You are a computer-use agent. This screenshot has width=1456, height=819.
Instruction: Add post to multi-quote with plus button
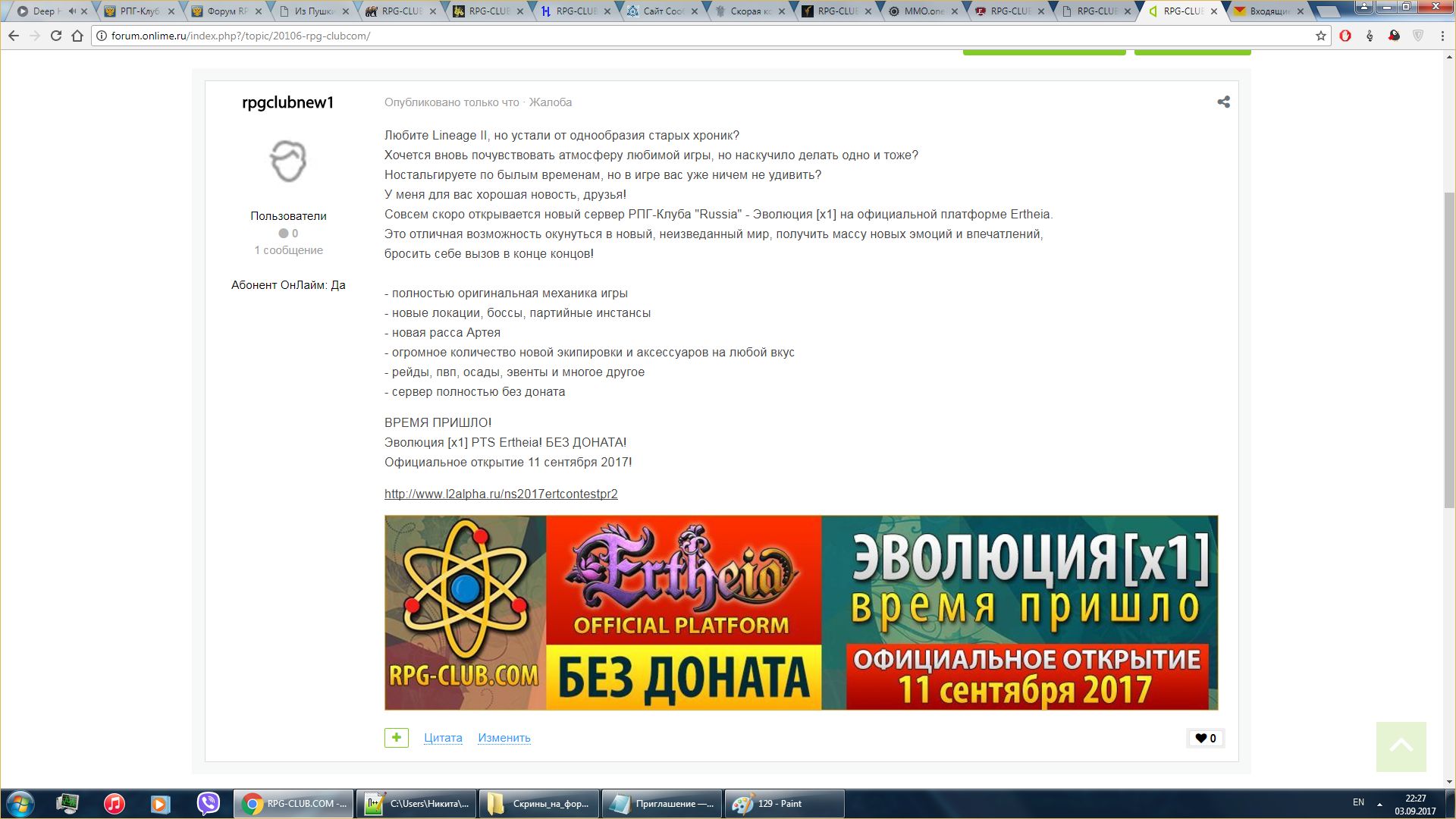[x=397, y=737]
